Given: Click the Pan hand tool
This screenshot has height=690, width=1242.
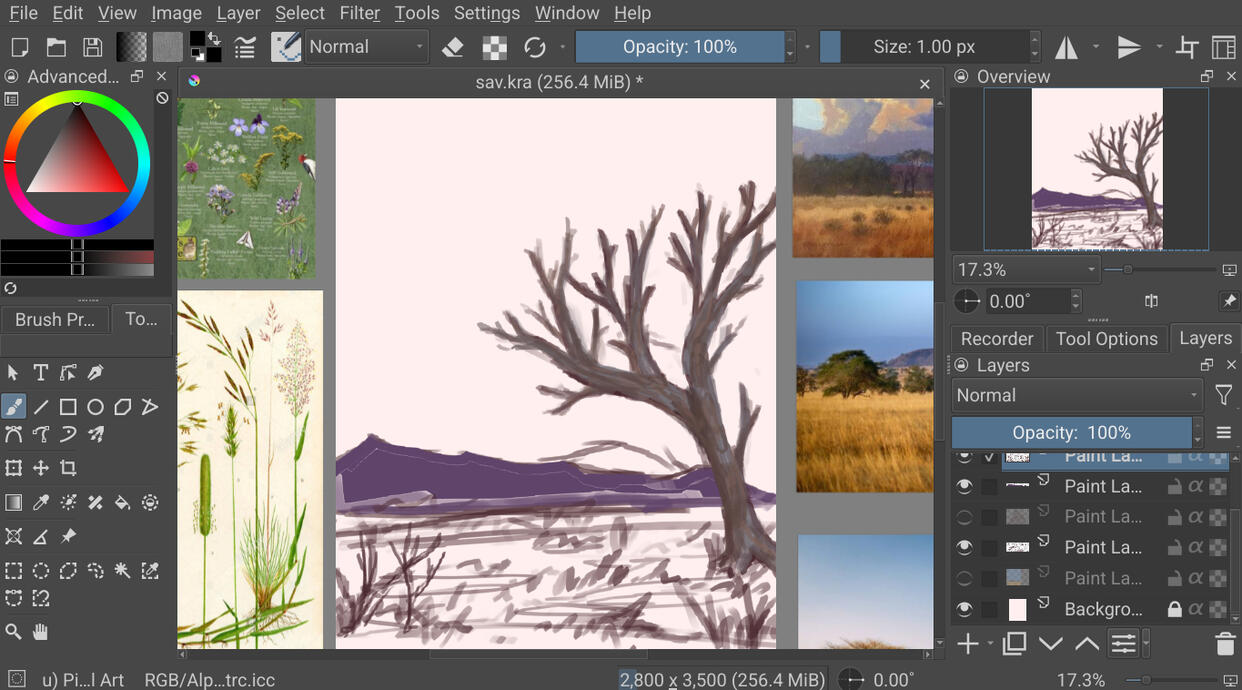Looking at the screenshot, I should pyautogui.click(x=41, y=632).
